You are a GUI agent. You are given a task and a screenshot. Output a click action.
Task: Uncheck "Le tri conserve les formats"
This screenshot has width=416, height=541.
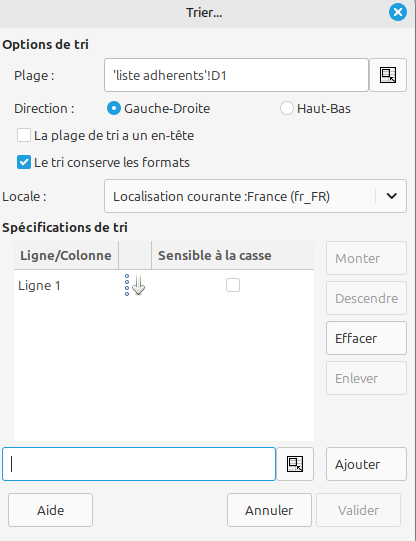[24, 162]
